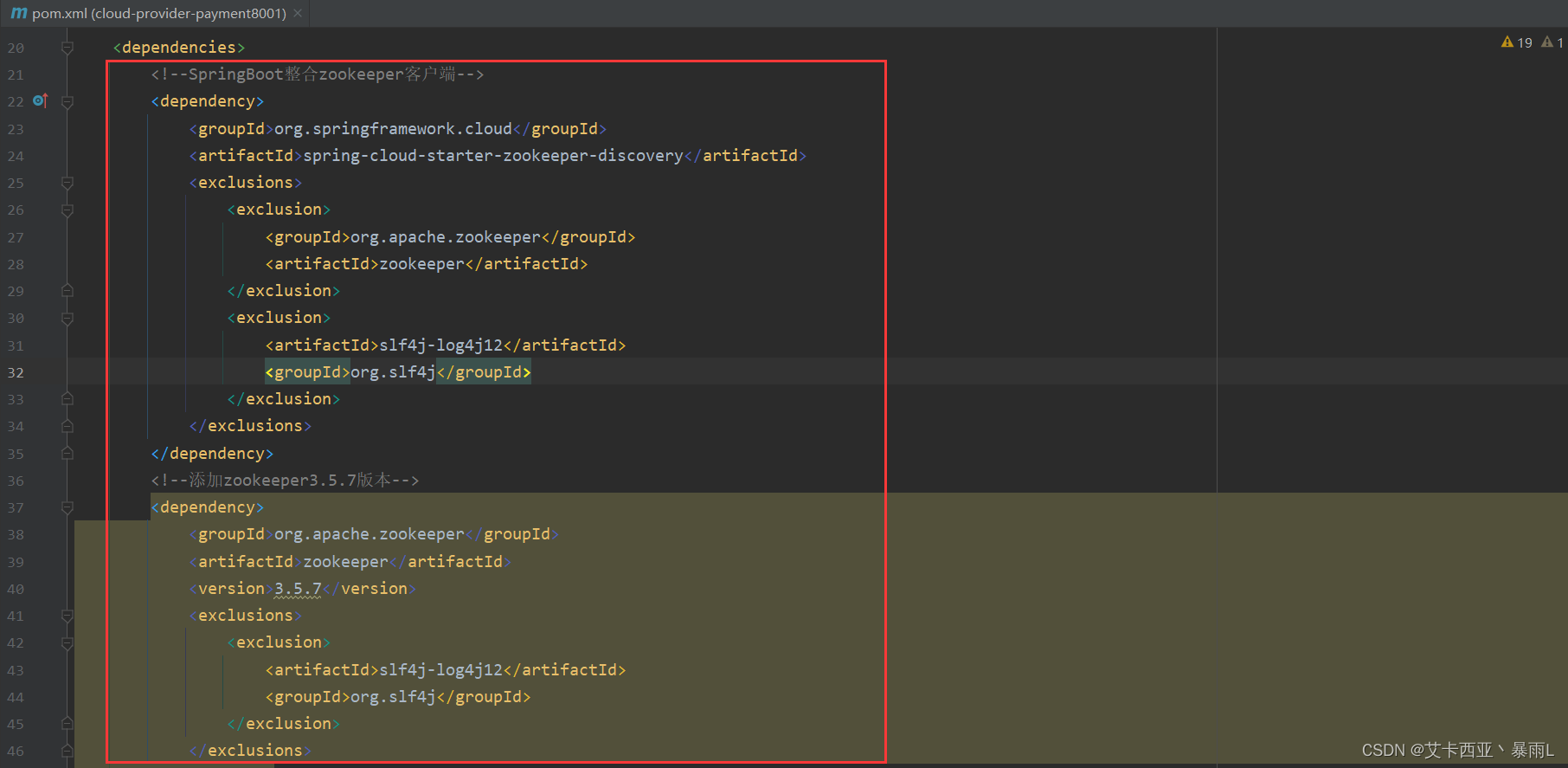Click fold end marker at line 33
Screen dimensions: 1568x768
pyautogui.click(x=67, y=399)
